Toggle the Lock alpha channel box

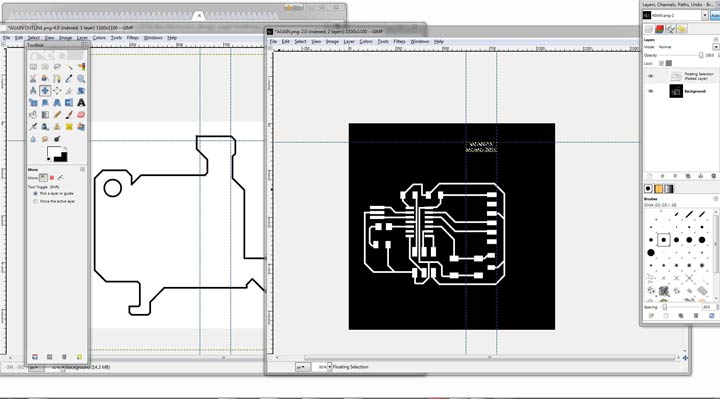click(x=669, y=63)
